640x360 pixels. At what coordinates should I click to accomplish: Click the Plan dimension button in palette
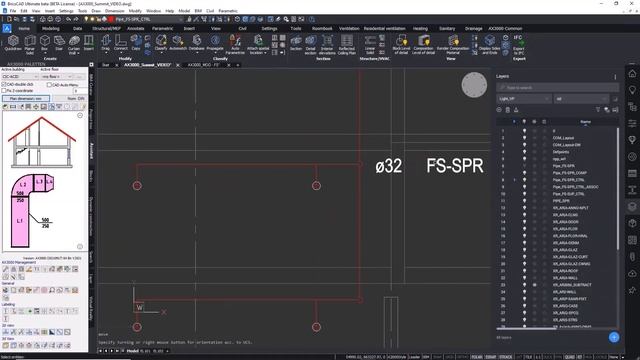tap(26, 98)
